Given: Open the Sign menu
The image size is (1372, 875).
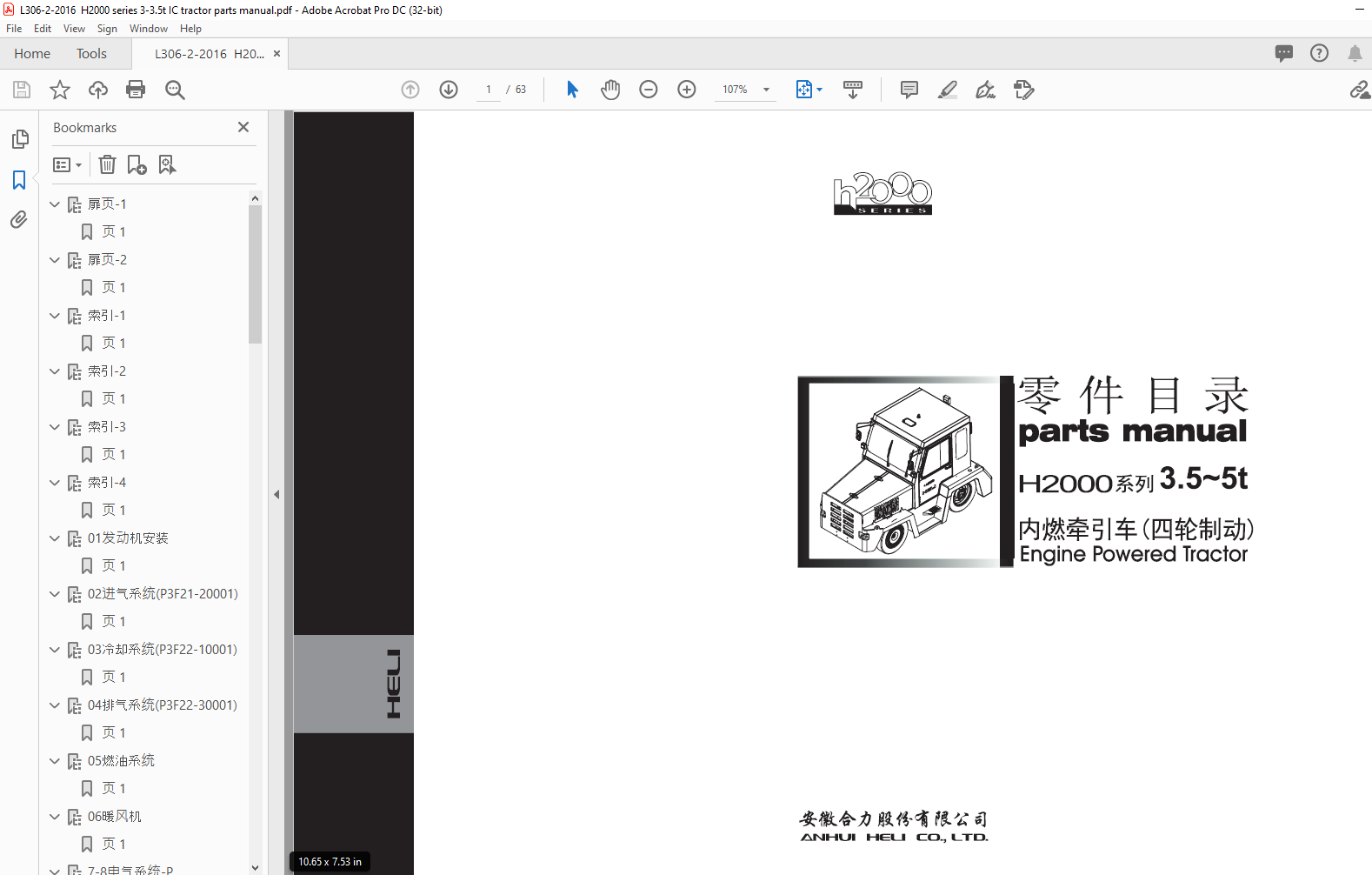Looking at the screenshot, I should click(x=107, y=29).
